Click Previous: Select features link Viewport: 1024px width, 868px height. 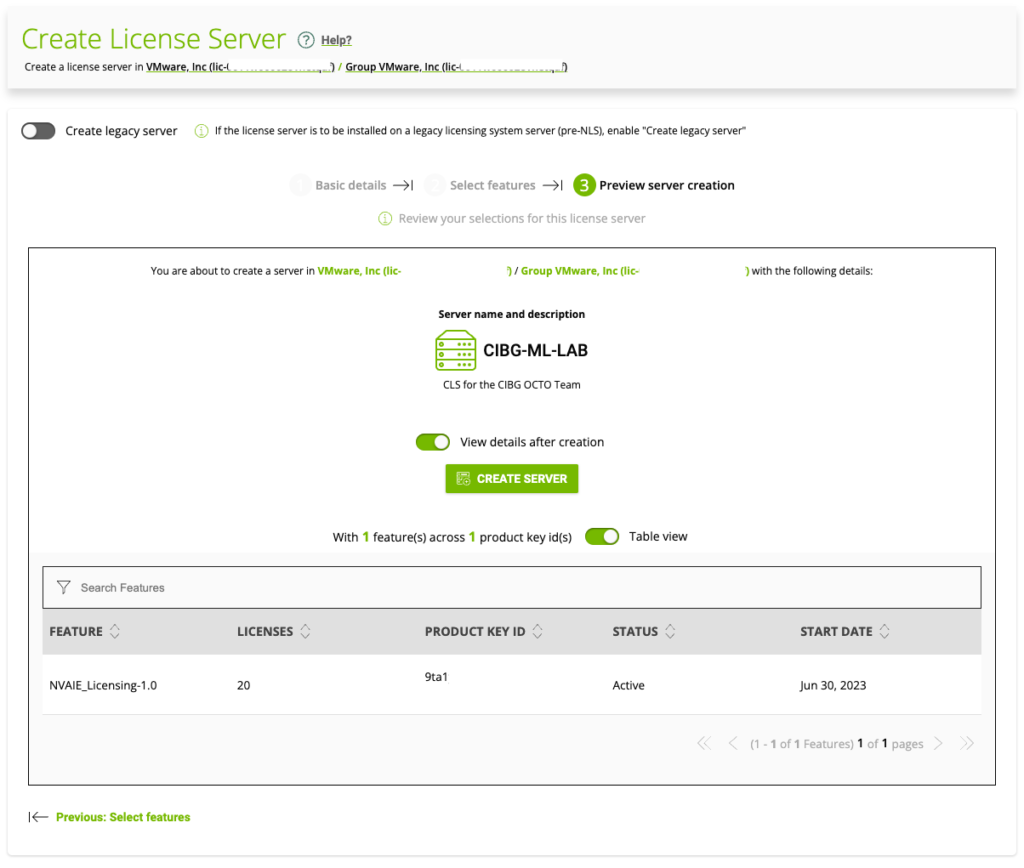[x=122, y=817]
